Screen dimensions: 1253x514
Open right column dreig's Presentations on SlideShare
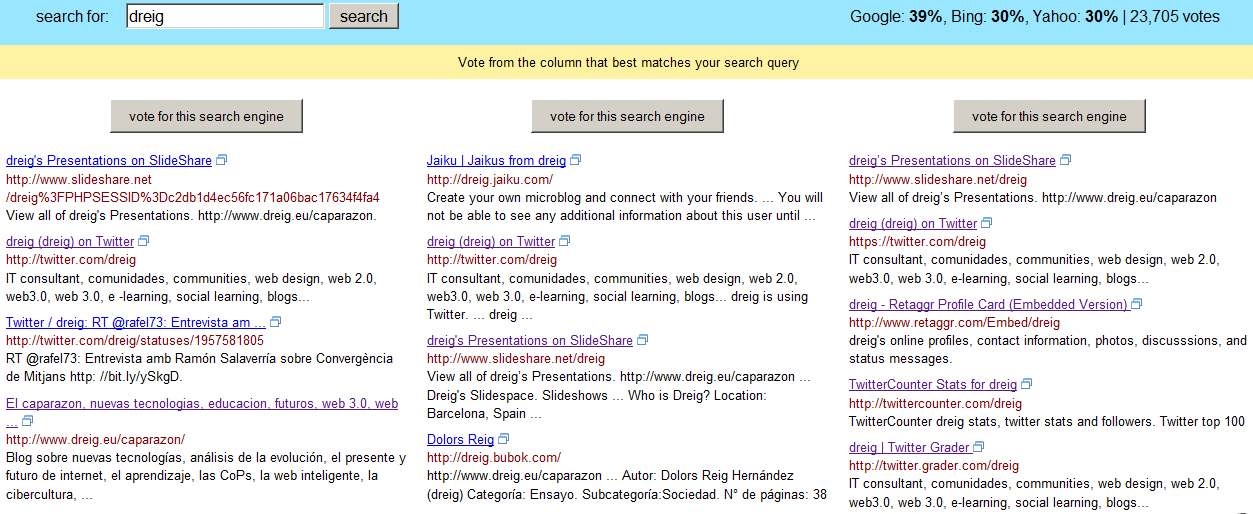952,160
